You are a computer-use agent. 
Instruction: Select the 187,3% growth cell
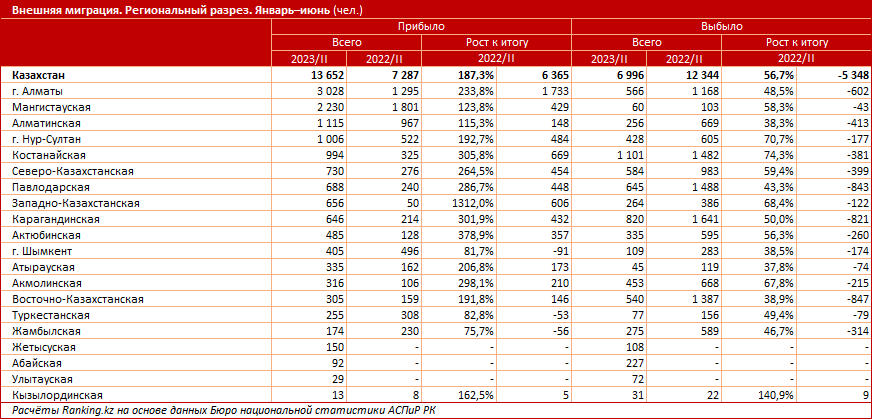click(479, 75)
